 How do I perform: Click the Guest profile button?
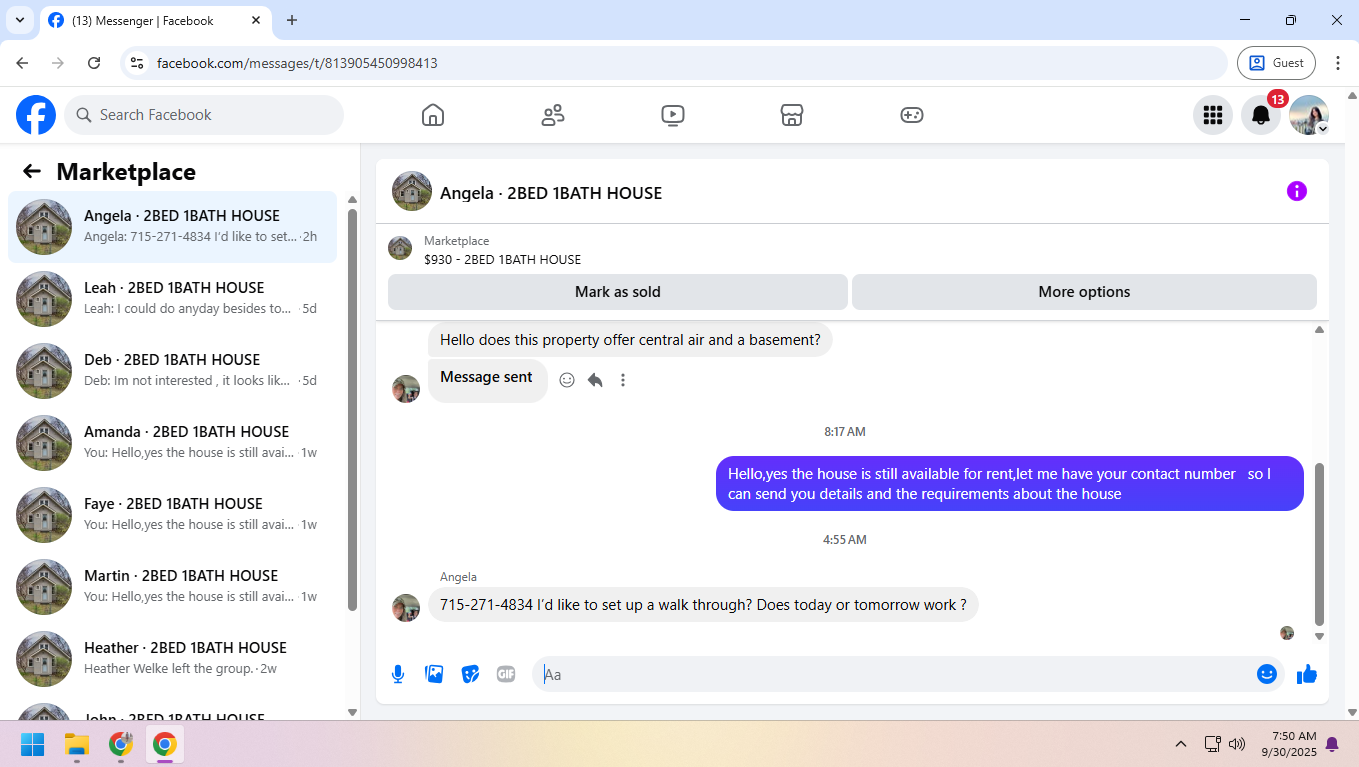point(1276,63)
